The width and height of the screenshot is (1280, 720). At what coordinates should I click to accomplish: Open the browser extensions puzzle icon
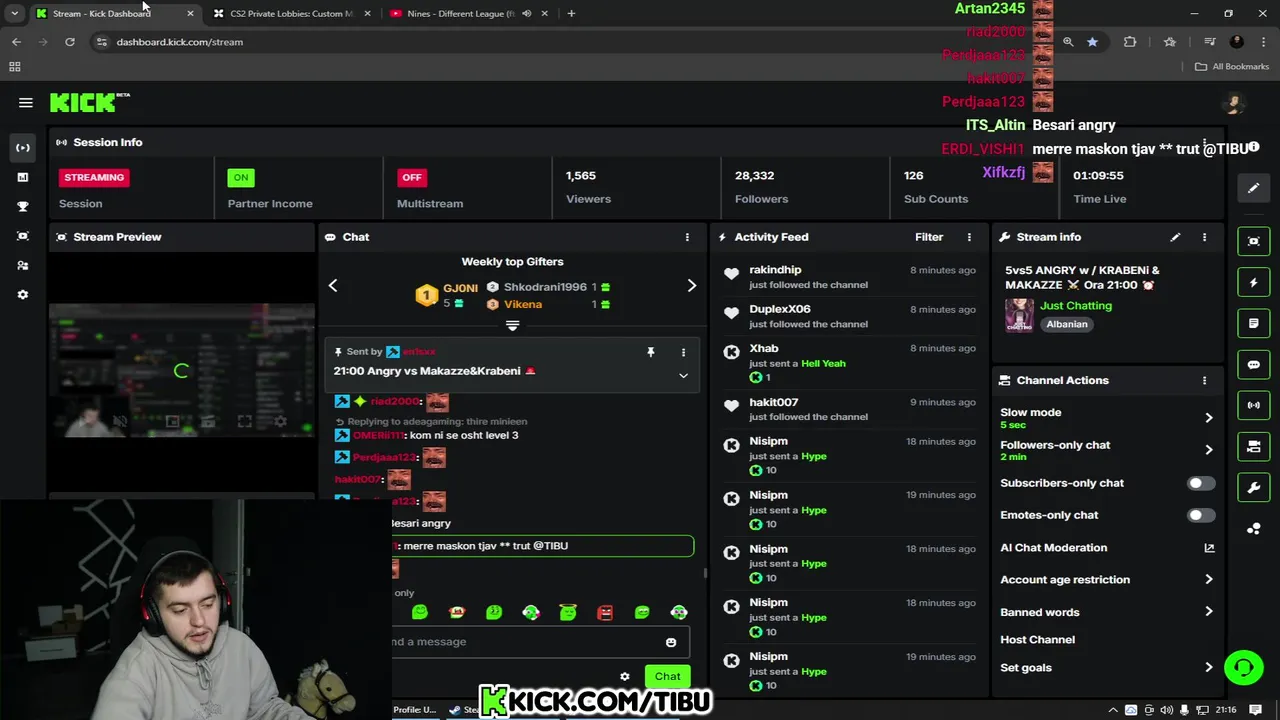click(1130, 42)
